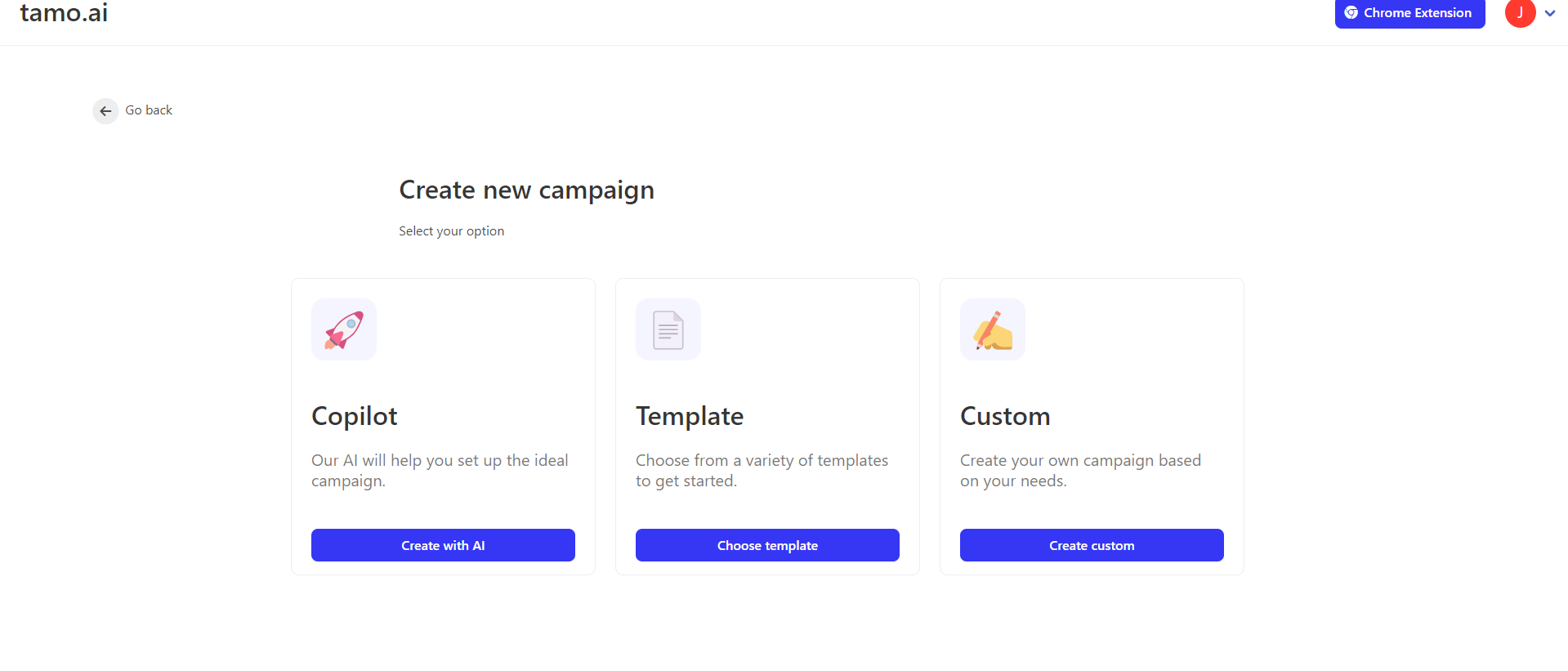
Task: Click the red J user avatar
Action: point(1520,13)
